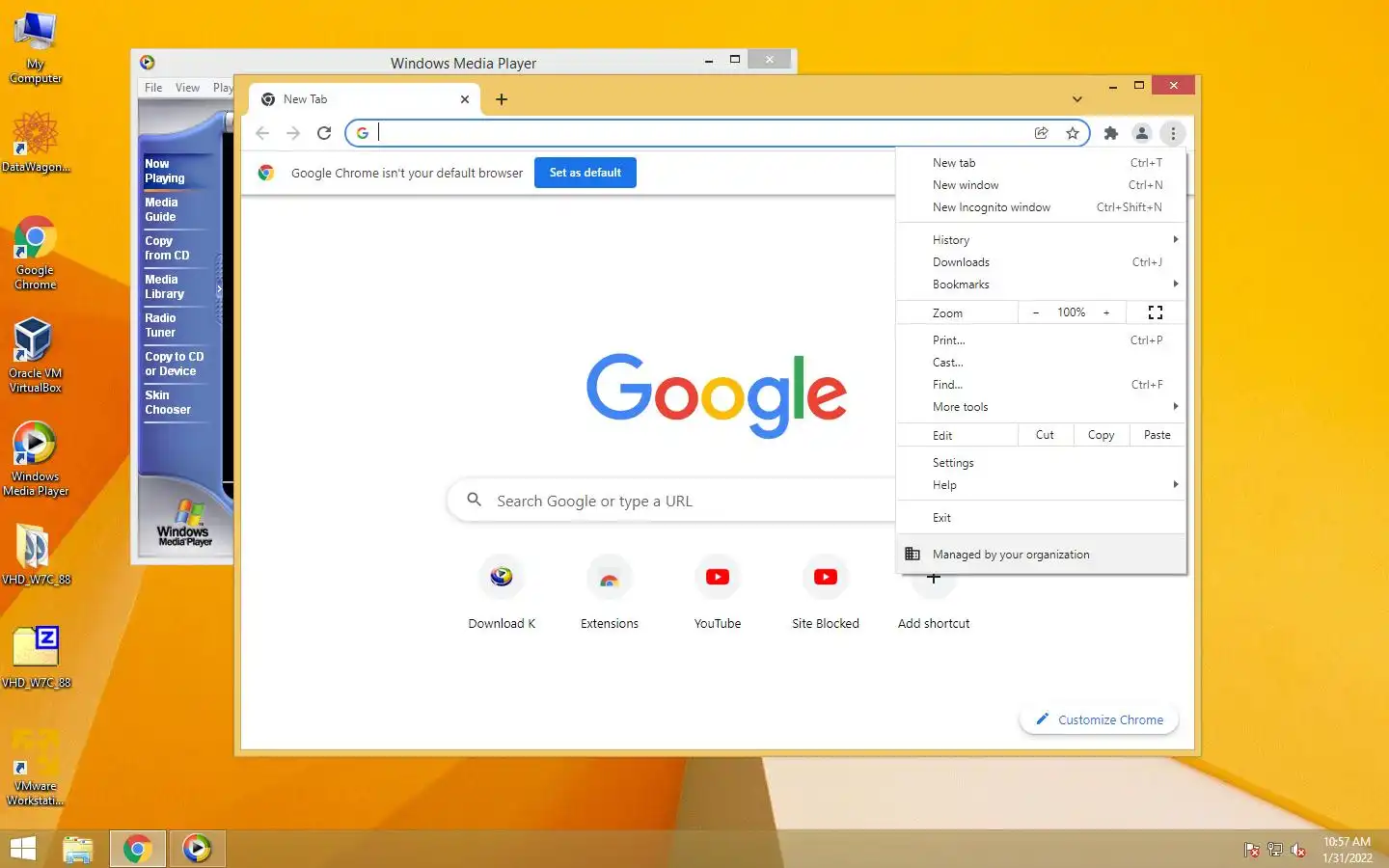Open a new tab with the plus button
Viewport: 1389px width, 868px height.
(502, 99)
